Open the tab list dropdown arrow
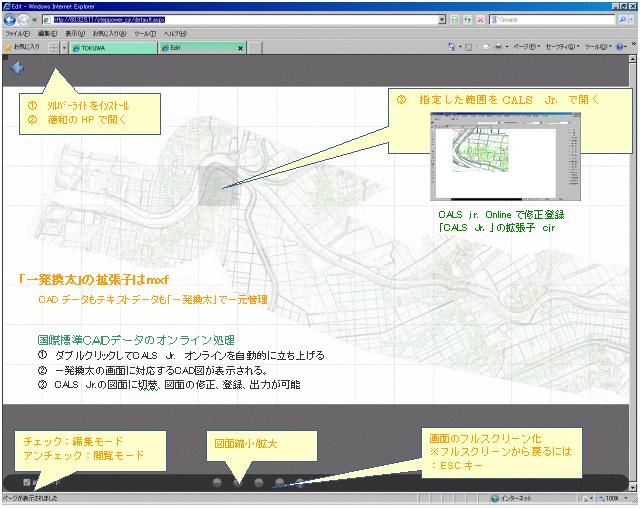 coord(64,48)
